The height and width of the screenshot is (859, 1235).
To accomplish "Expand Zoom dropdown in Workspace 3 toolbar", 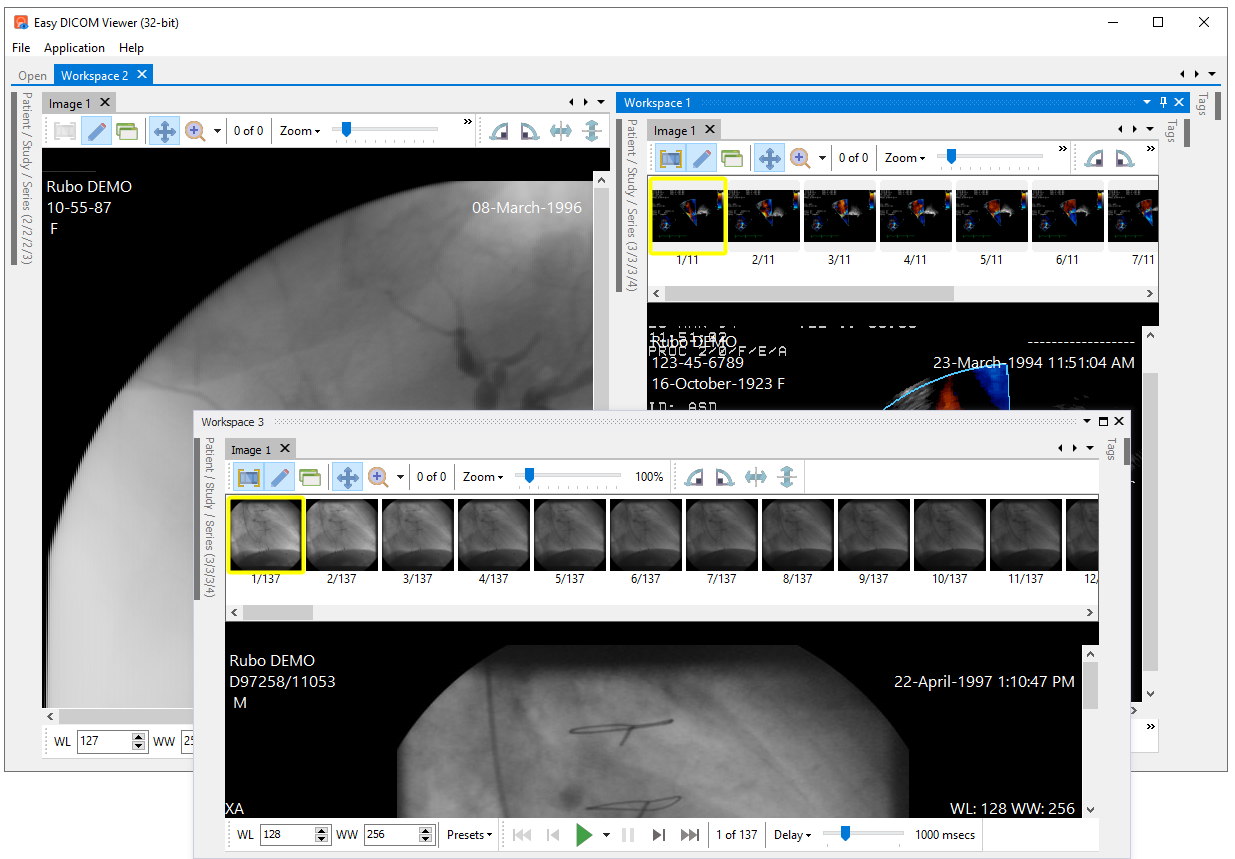I will coord(482,477).
